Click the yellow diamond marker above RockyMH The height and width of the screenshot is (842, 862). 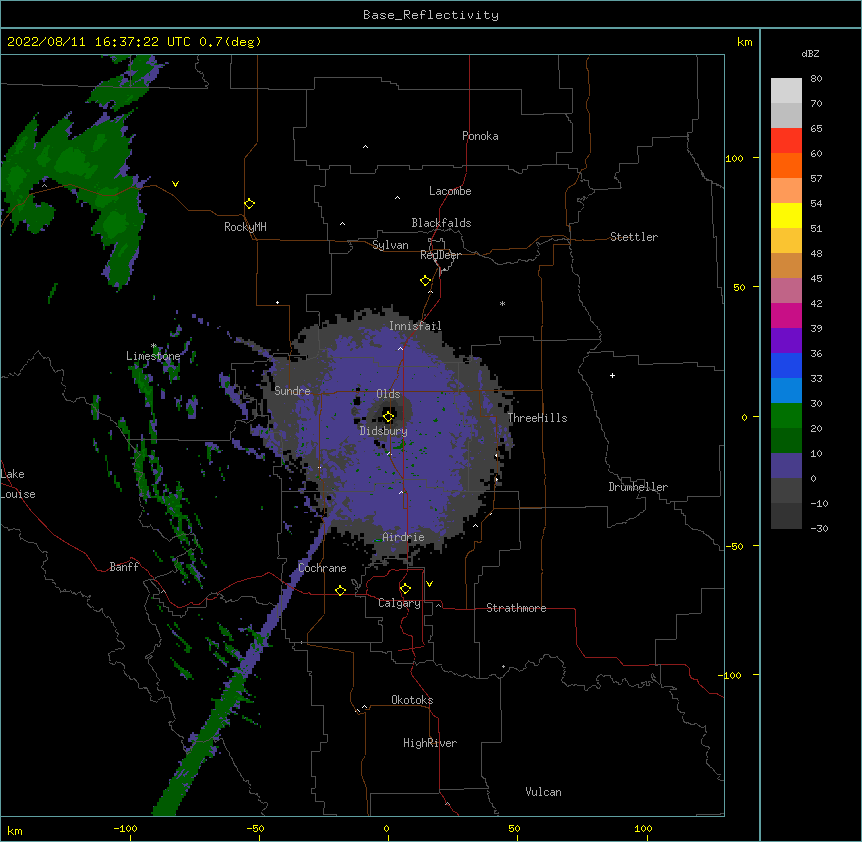[250, 204]
